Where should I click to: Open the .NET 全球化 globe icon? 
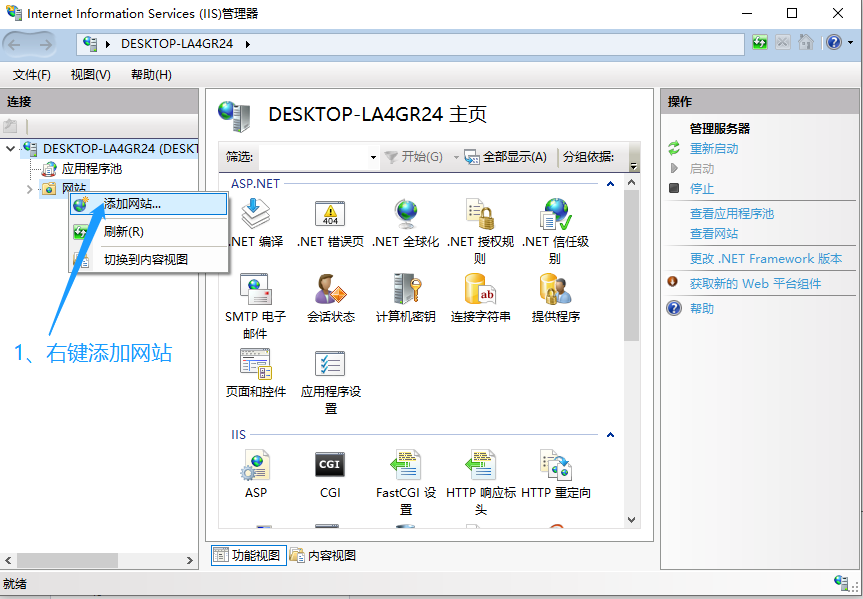click(x=406, y=215)
